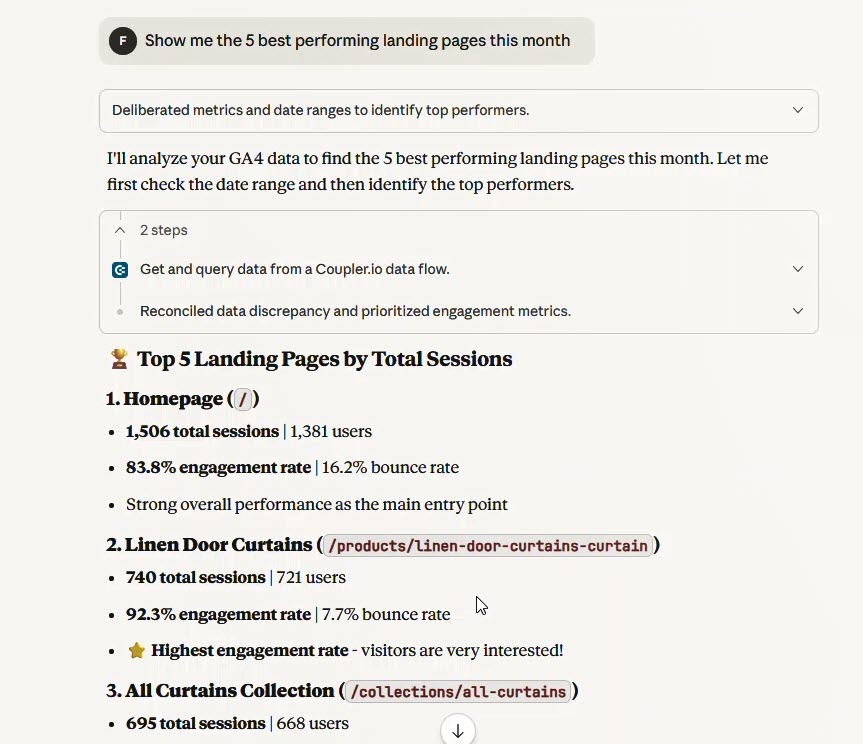This screenshot has width=863, height=744.
Task: Click the step status dot beside Reconciled data discrepancy
Action: tap(119, 311)
